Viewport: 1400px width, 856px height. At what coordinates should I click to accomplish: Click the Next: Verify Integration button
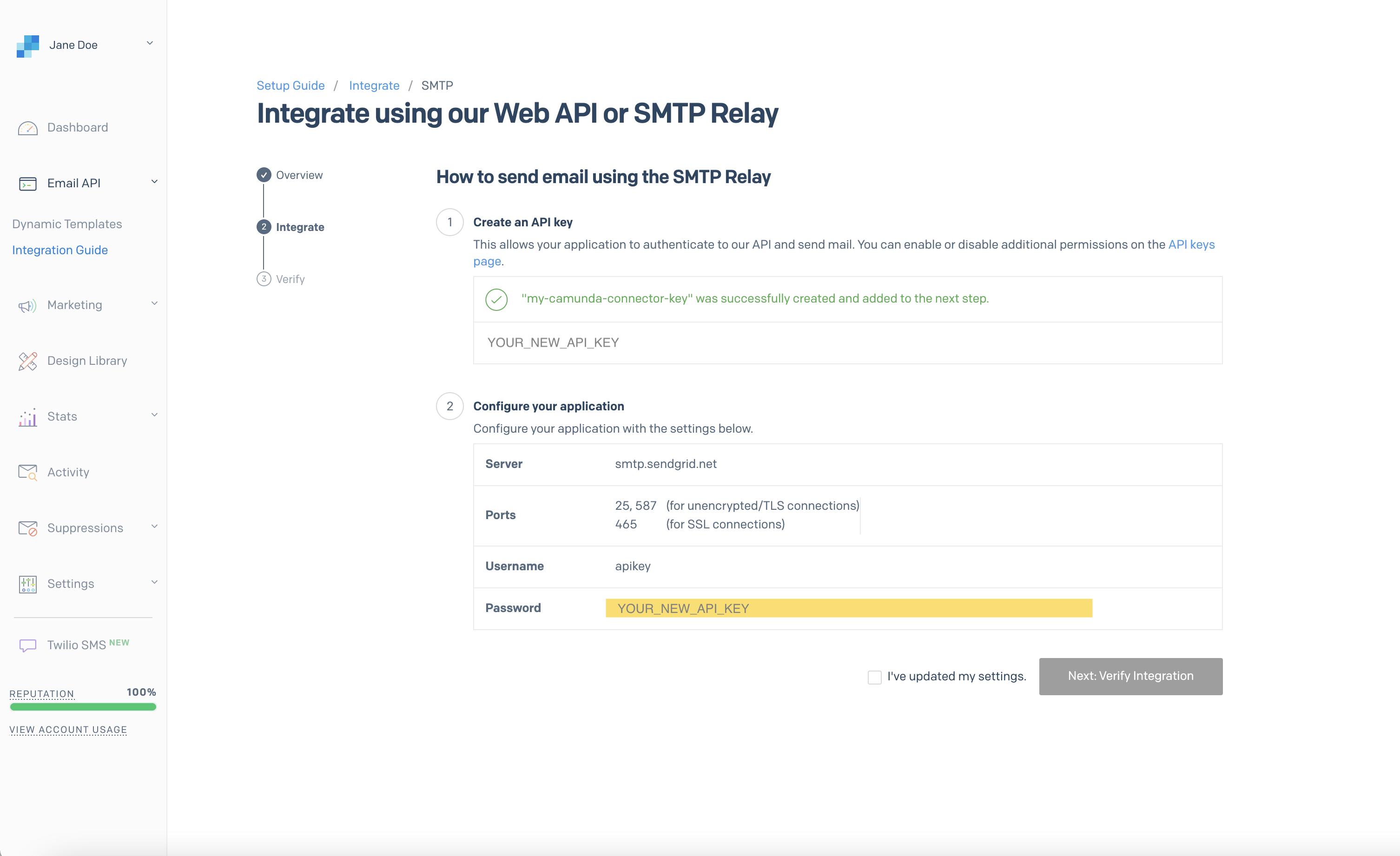(1130, 676)
